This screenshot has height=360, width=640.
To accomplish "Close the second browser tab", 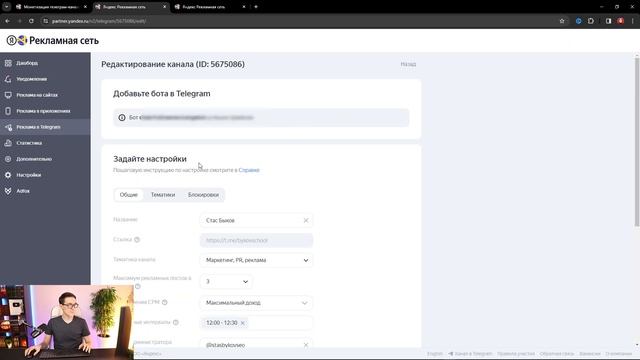I will point(164,7).
